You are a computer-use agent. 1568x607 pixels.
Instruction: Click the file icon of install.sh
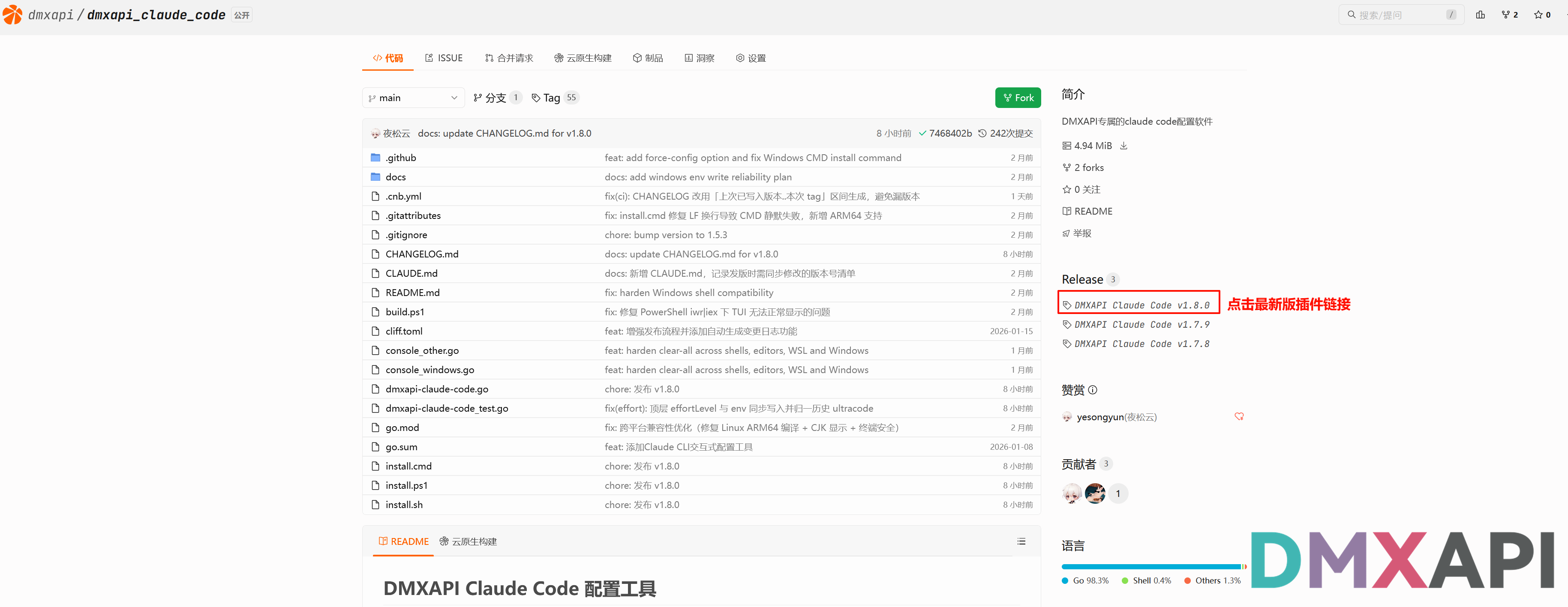pyautogui.click(x=375, y=505)
